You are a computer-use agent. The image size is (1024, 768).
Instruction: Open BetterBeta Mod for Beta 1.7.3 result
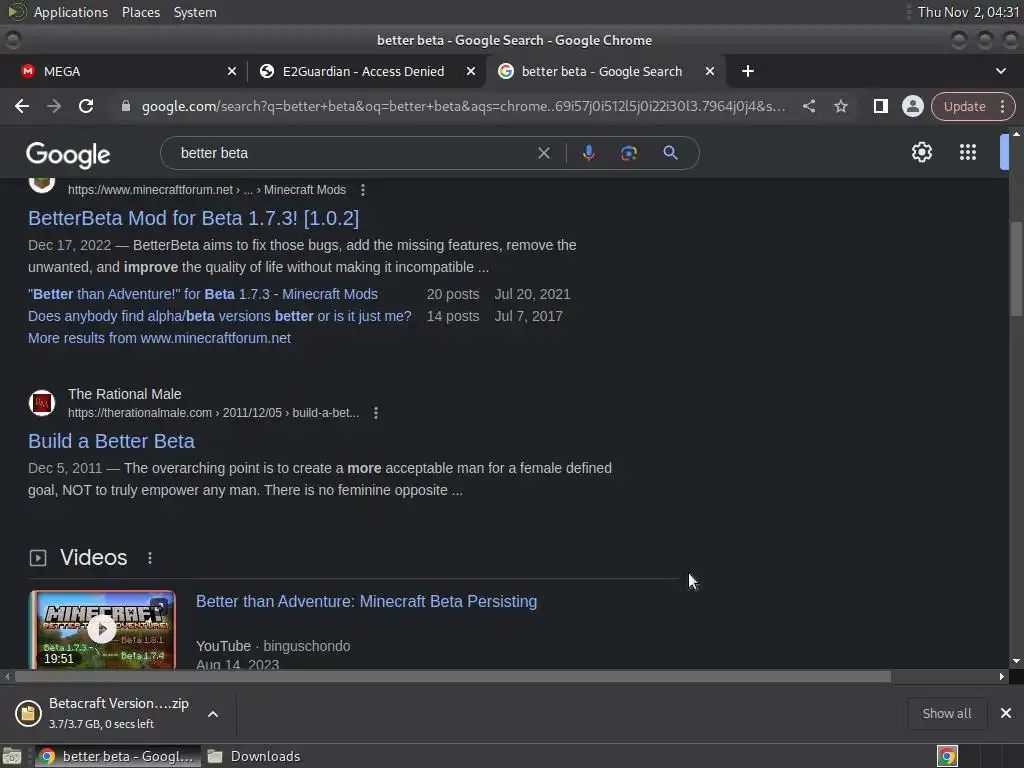pyautogui.click(x=193, y=218)
